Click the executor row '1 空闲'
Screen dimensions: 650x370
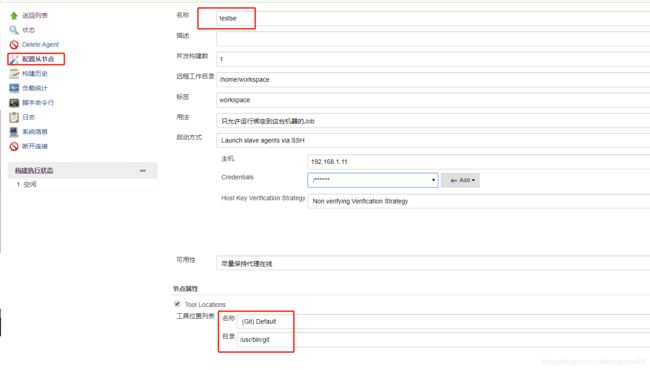click(82, 184)
